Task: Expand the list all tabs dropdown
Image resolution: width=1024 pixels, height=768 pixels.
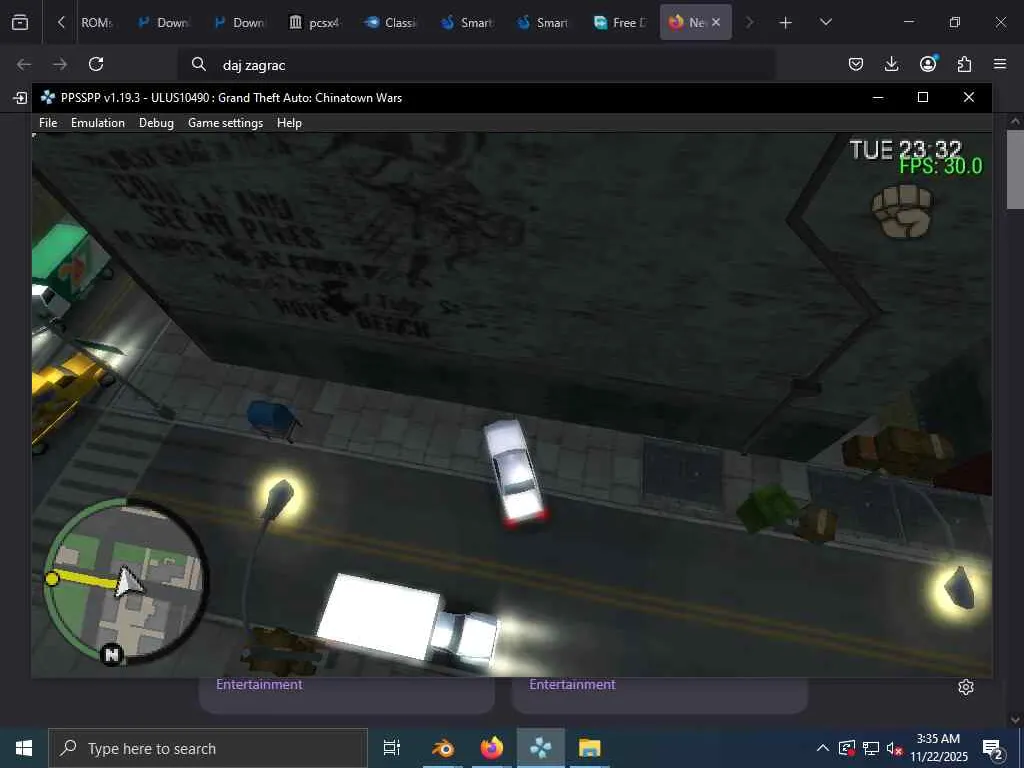Action: pyautogui.click(x=825, y=22)
